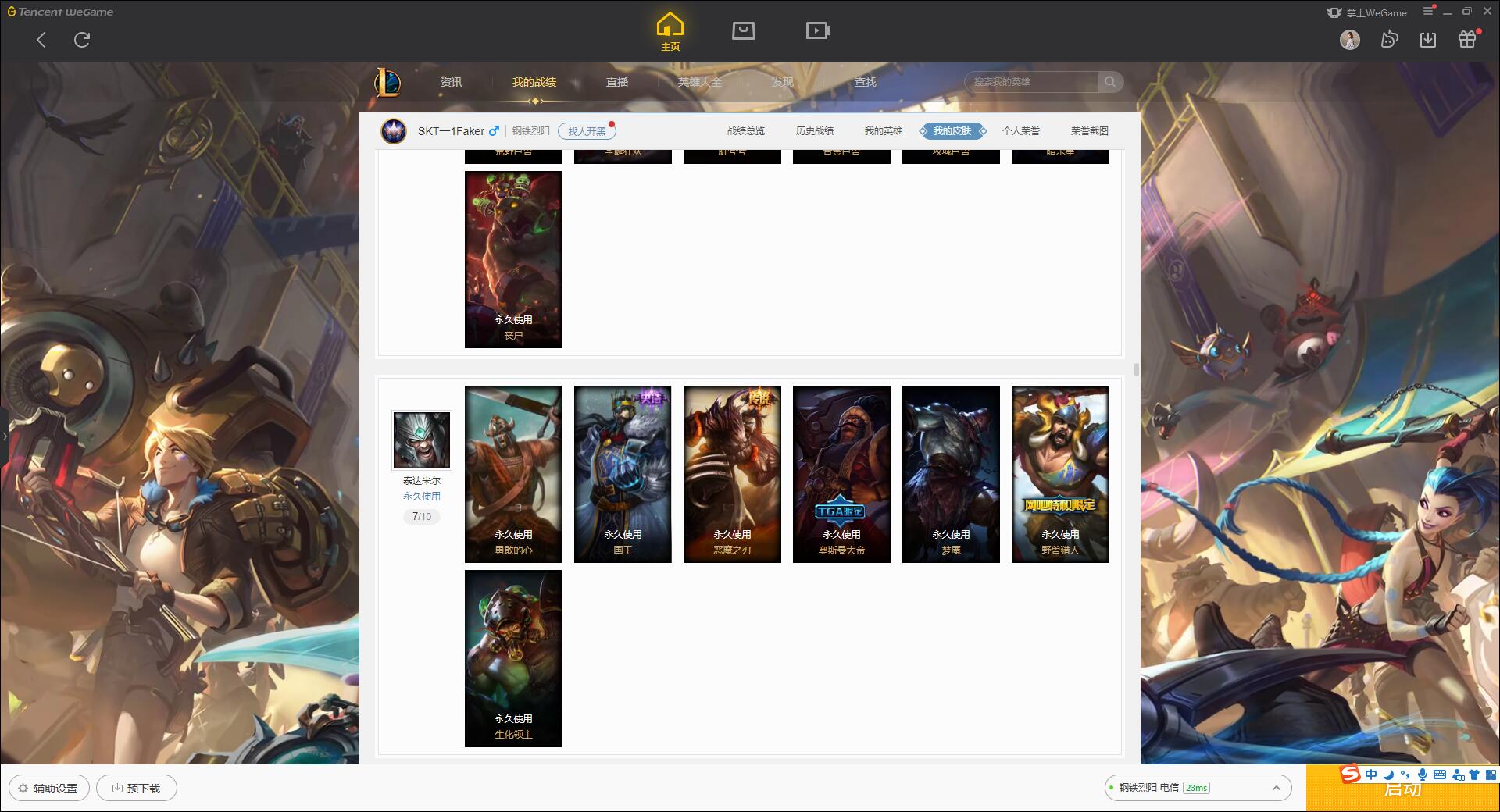Open the Sogou skin shirt icon
Screen dimensions: 1500x812
[x=1474, y=775]
